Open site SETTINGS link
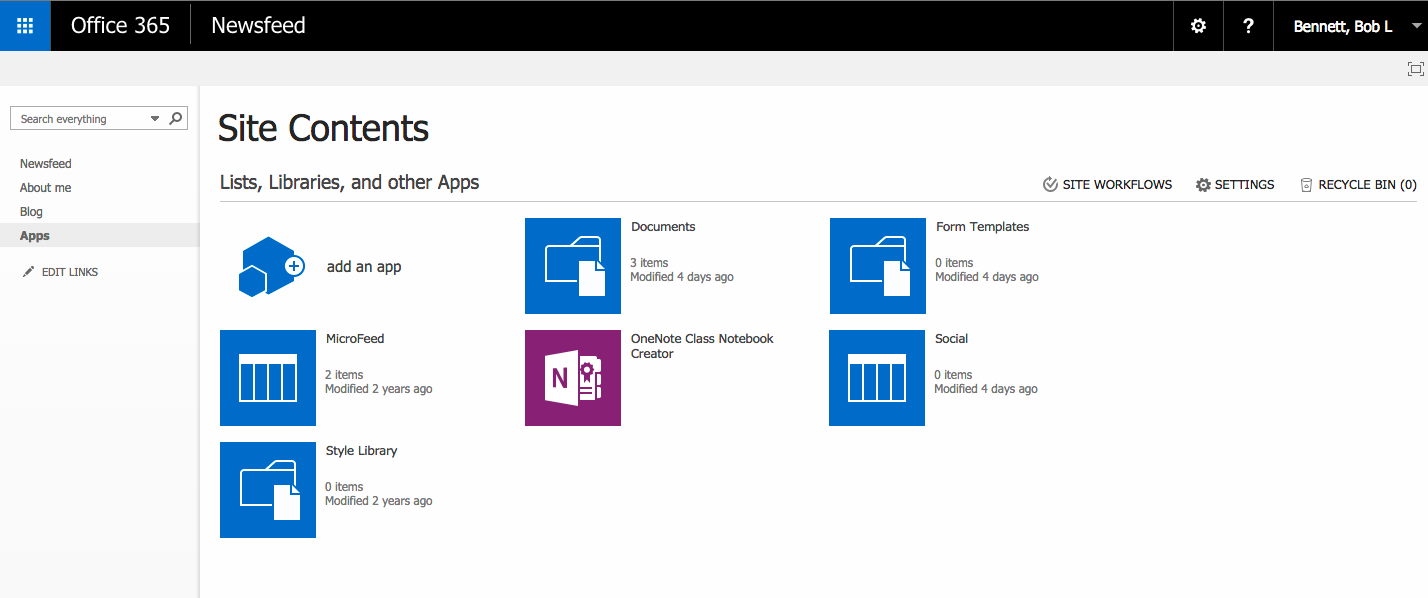The width and height of the screenshot is (1428, 598). [1244, 185]
